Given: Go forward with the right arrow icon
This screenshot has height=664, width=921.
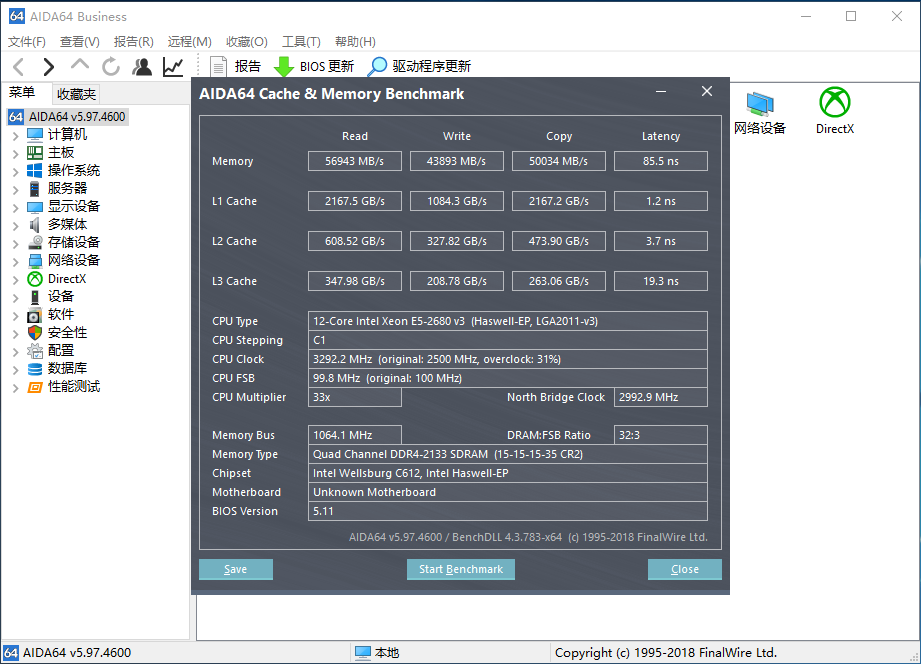Looking at the screenshot, I should click(49, 66).
